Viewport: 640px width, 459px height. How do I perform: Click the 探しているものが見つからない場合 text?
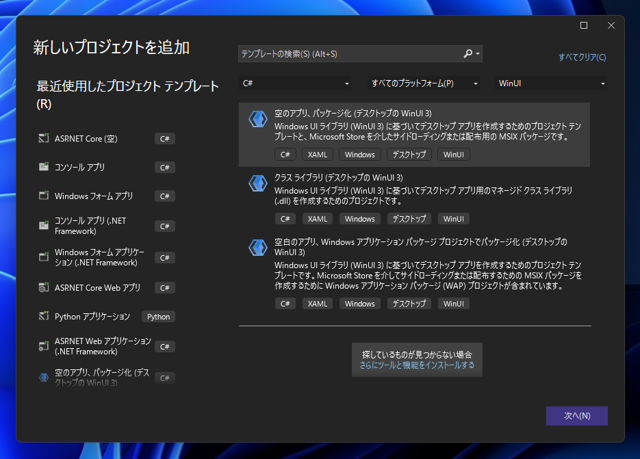coord(417,354)
